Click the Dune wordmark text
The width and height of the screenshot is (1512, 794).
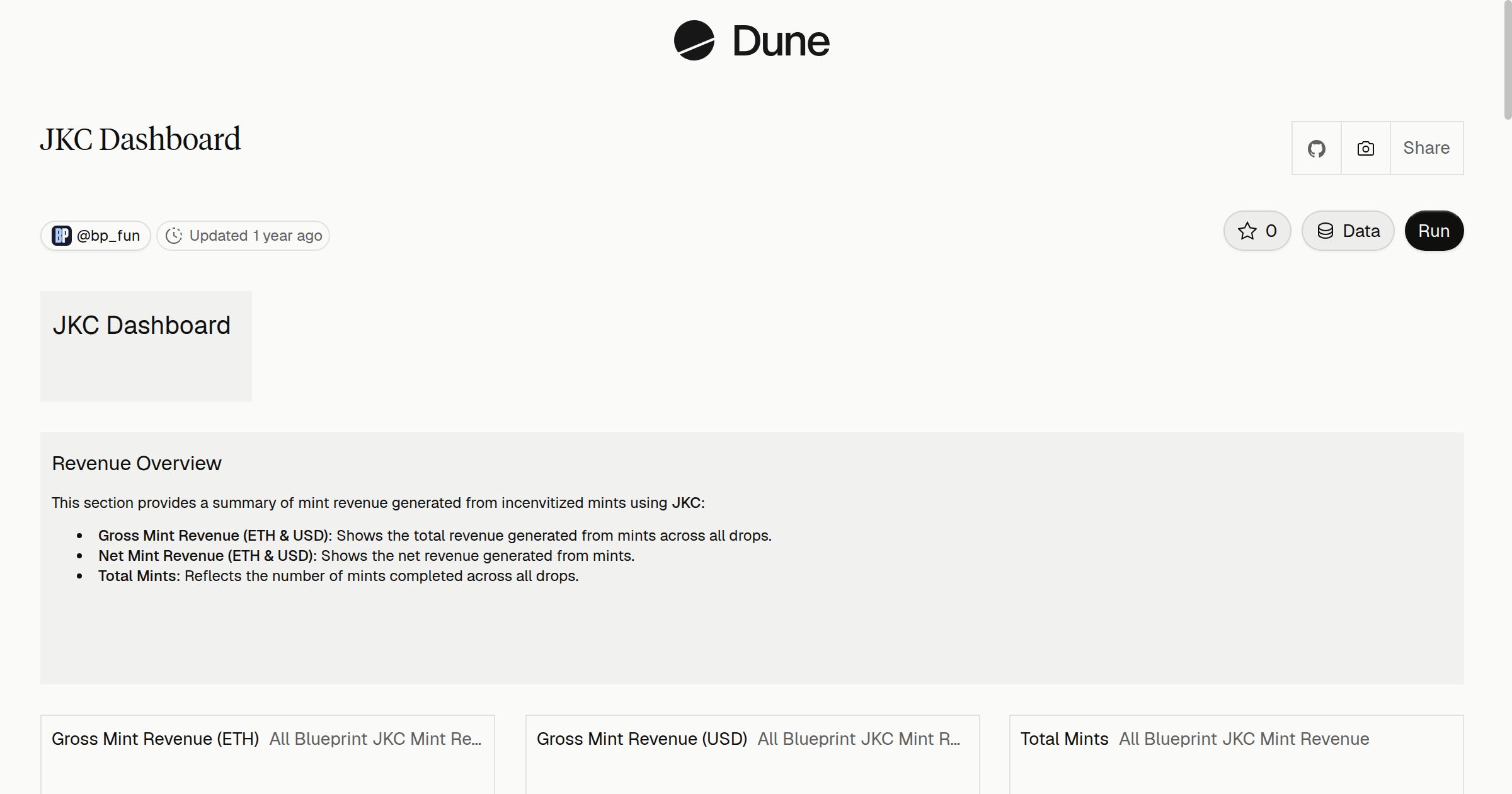[x=781, y=42]
